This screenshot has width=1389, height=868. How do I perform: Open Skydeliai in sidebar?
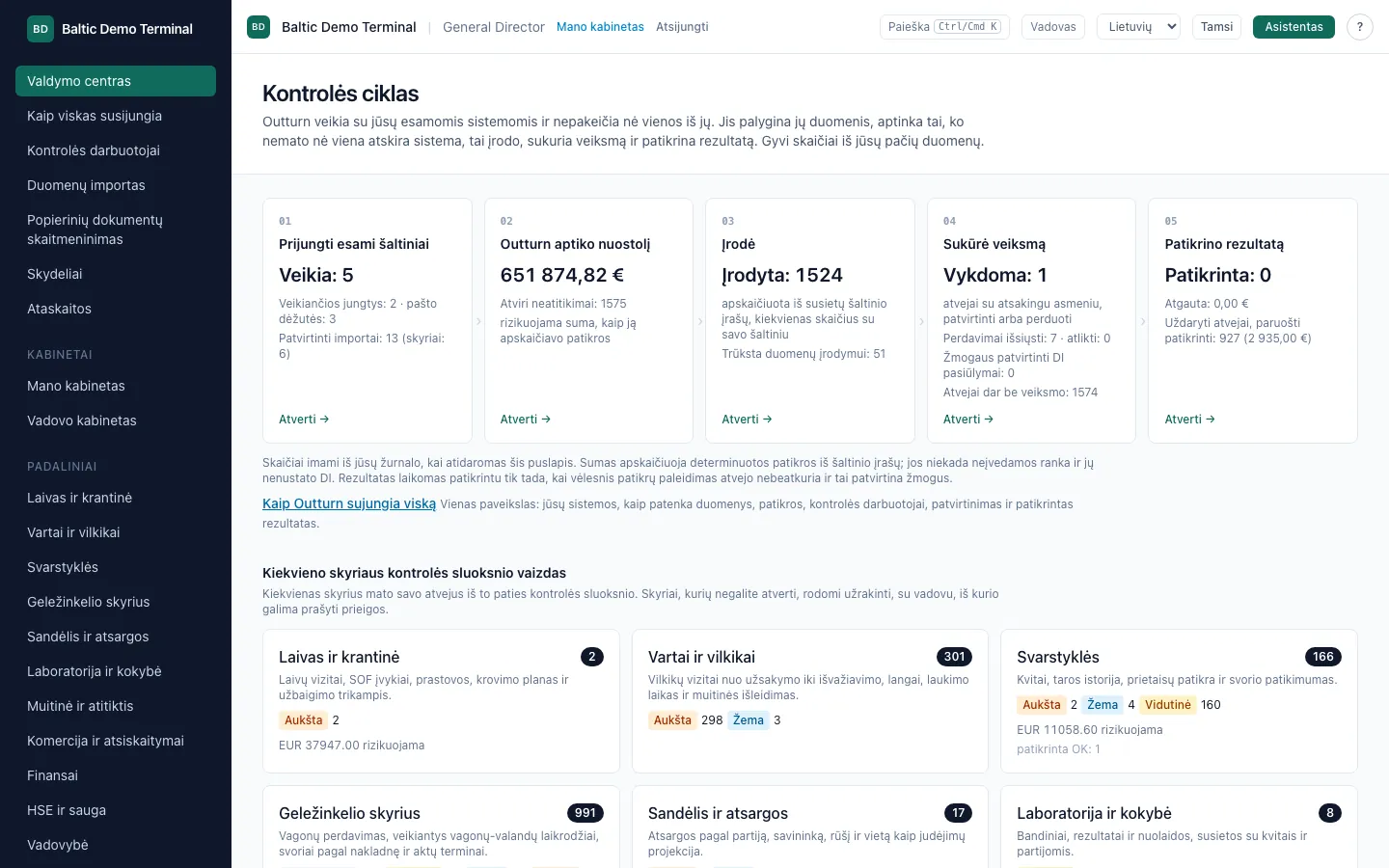(116, 274)
